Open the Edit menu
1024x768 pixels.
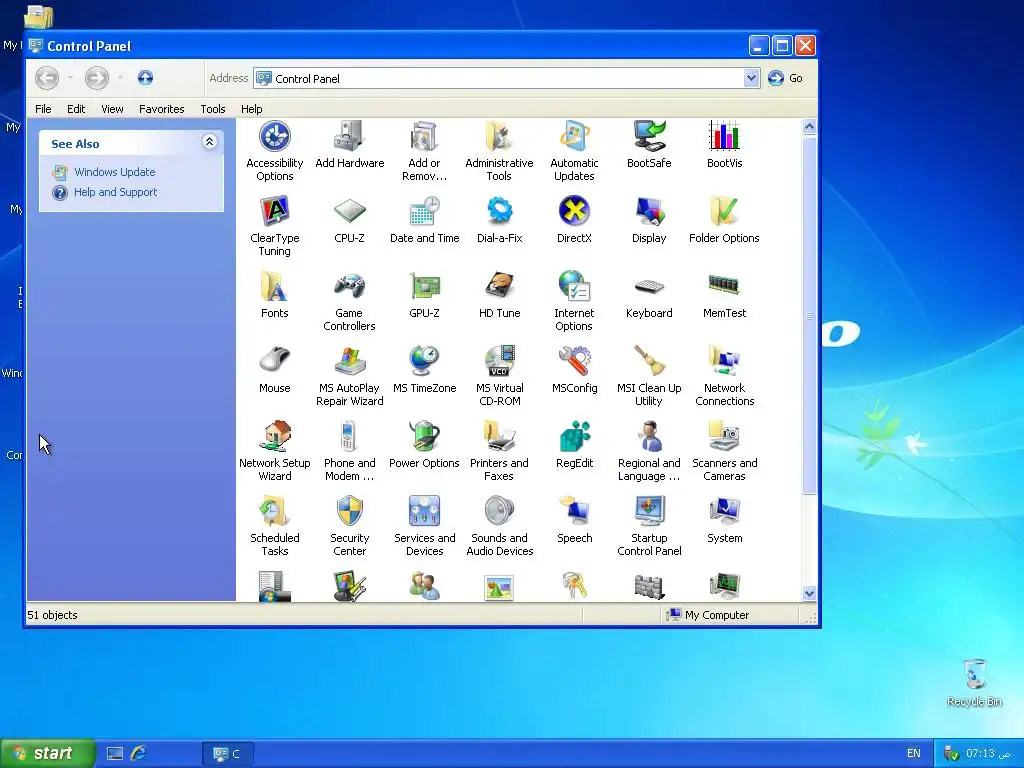click(76, 109)
